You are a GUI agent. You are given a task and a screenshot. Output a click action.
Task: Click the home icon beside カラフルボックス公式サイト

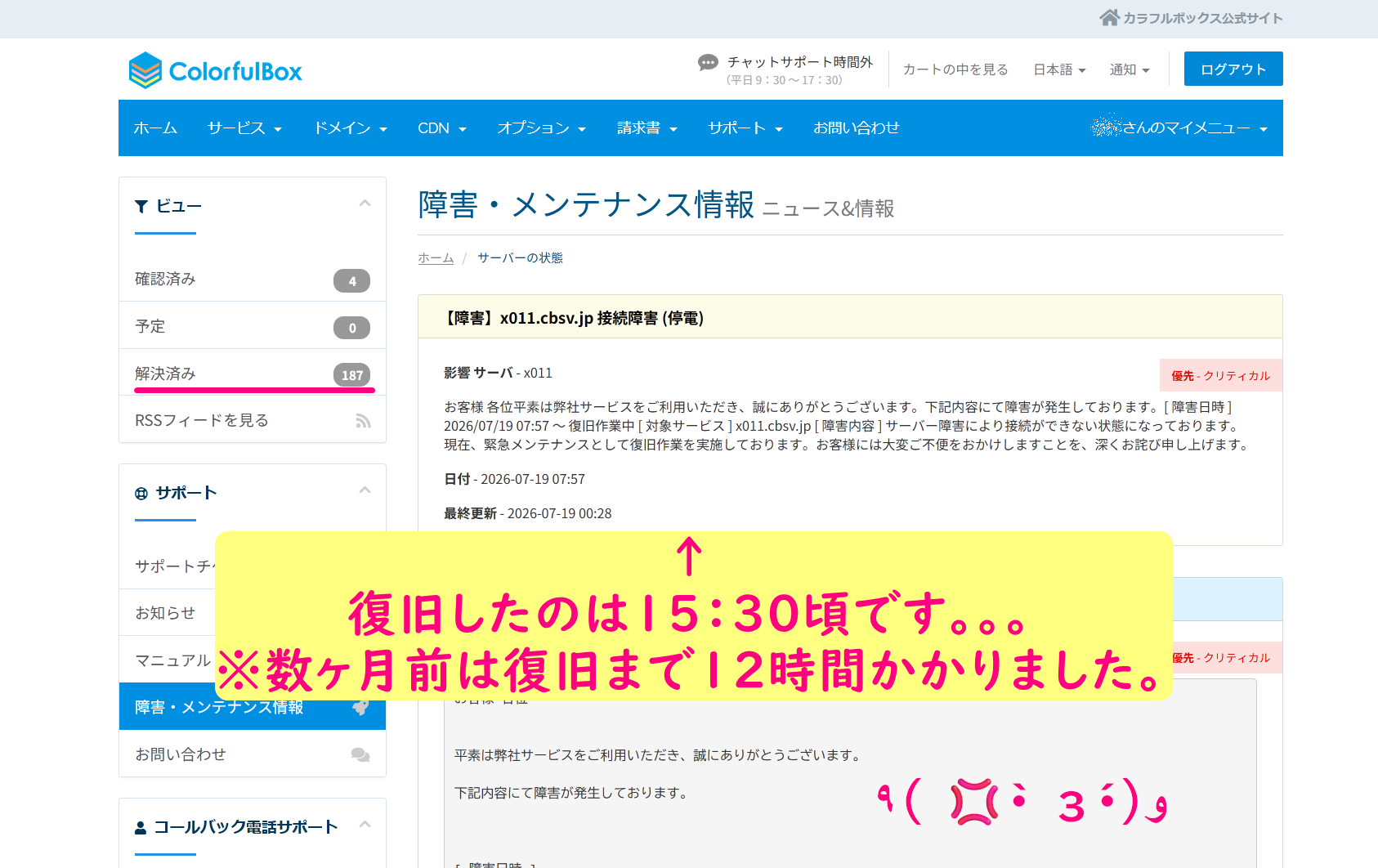(1109, 17)
